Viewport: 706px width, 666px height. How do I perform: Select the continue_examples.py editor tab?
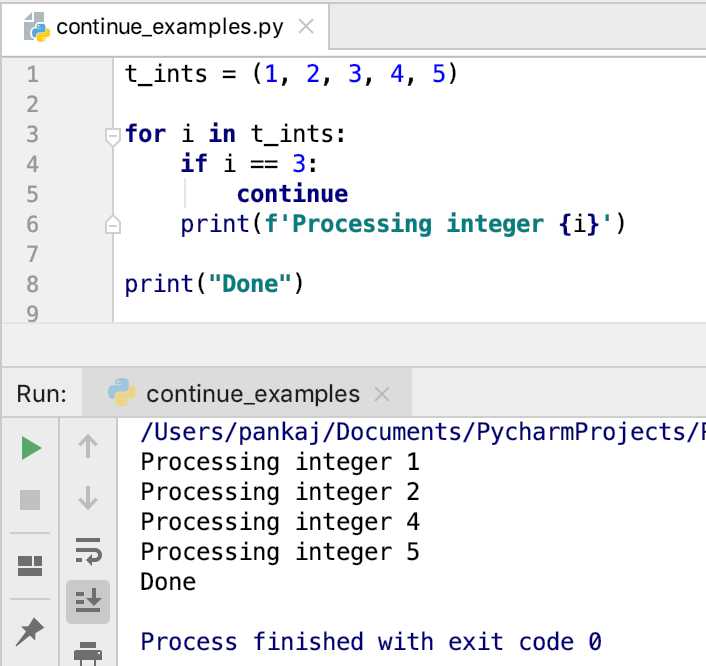point(170,27)
